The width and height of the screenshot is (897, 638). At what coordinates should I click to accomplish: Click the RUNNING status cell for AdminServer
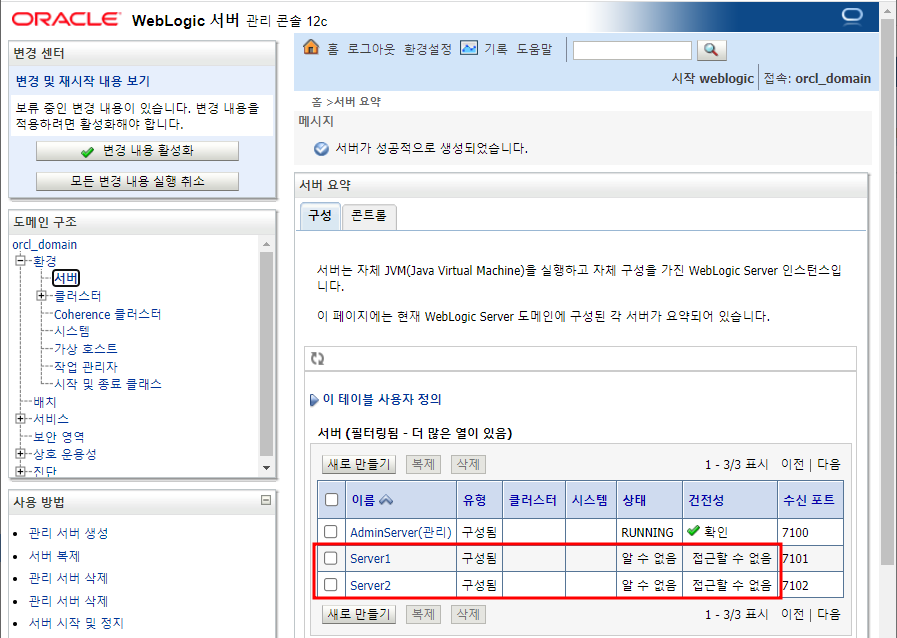tap(647, 533)
